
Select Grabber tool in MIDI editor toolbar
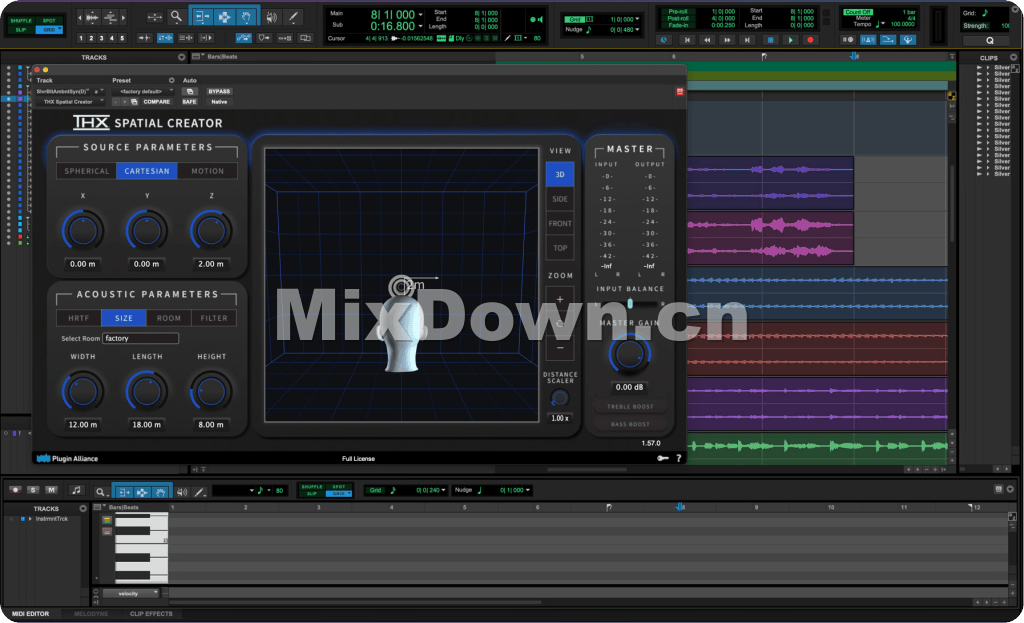point(161,492)
